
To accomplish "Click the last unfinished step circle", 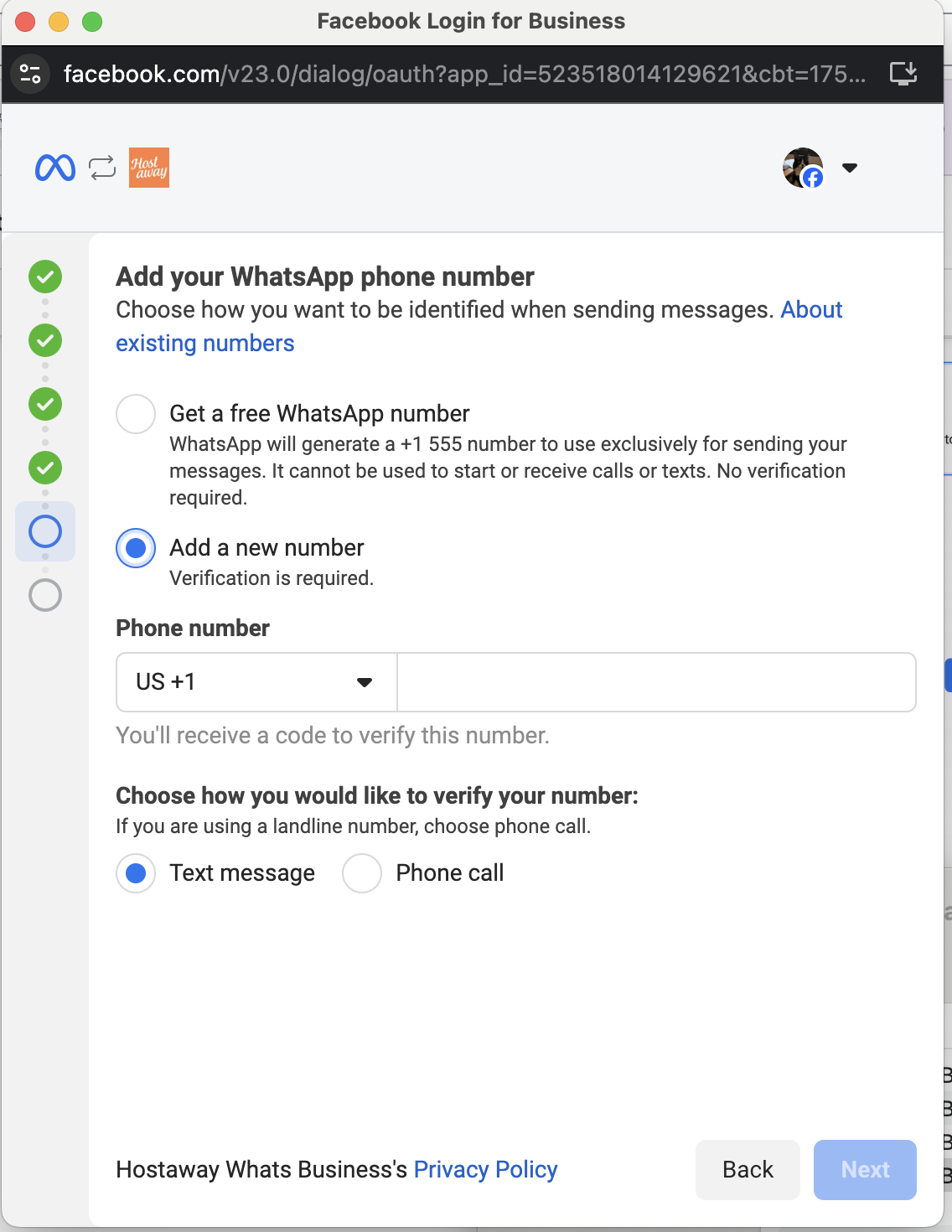I will tap(45, 595).
